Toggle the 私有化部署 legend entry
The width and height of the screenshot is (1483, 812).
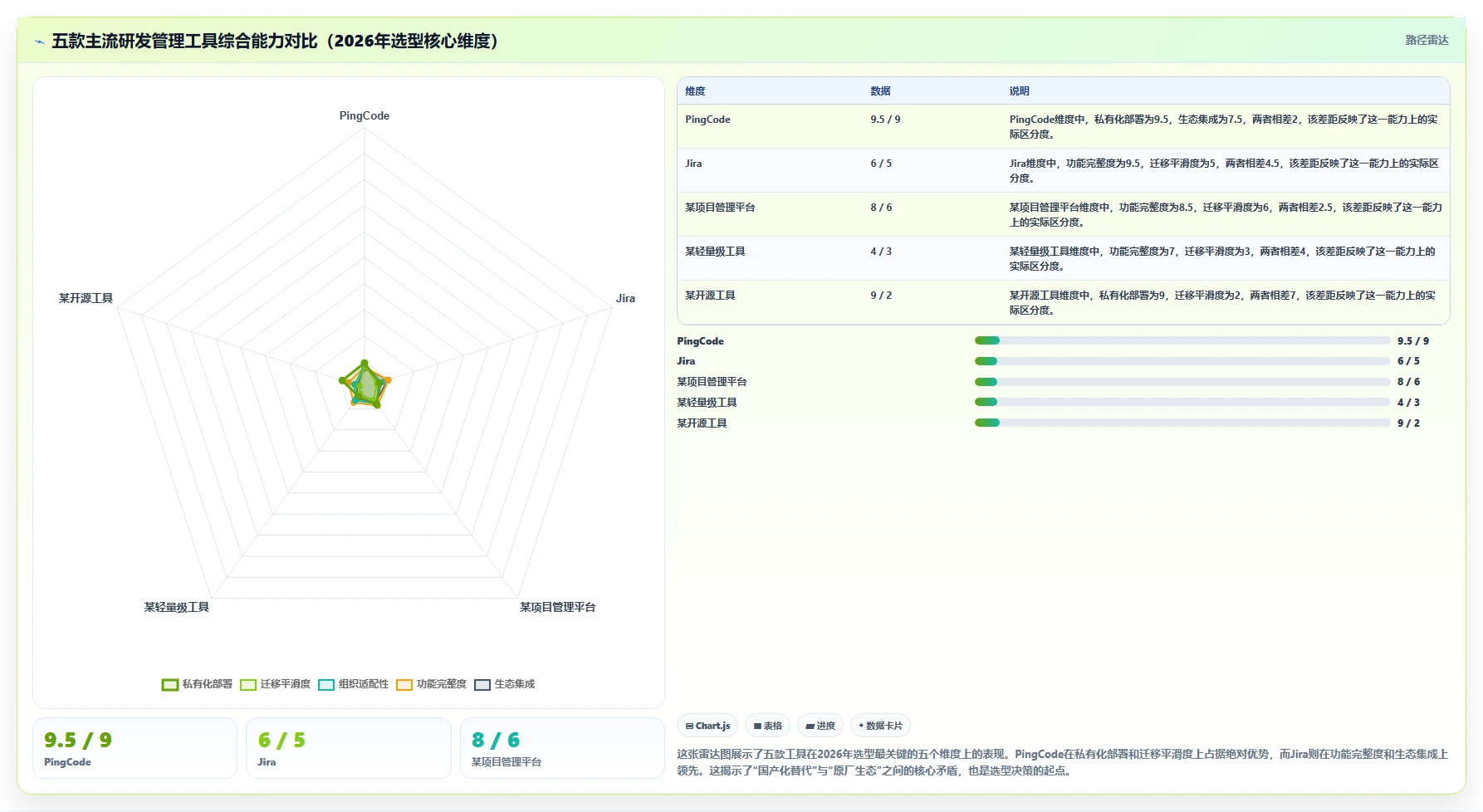[x=197, y=684]
